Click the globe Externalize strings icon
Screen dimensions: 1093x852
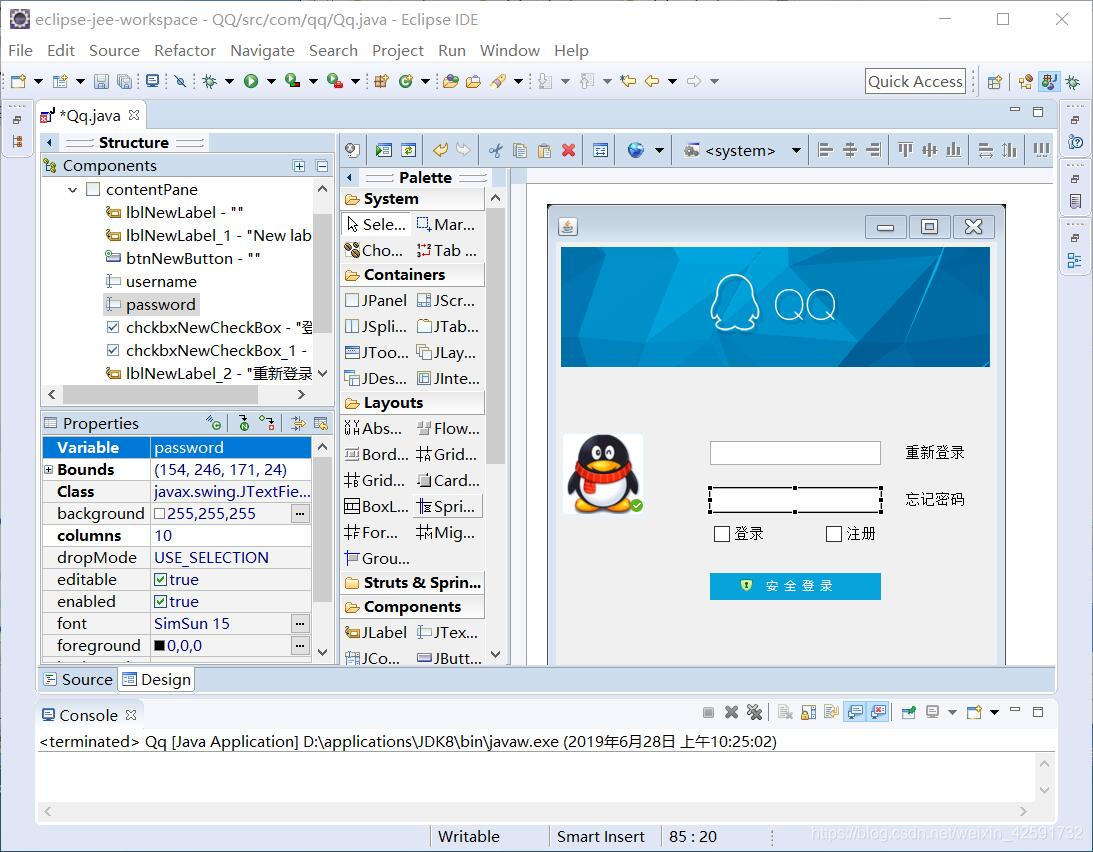pyautogui.click(x=636, y=150)
